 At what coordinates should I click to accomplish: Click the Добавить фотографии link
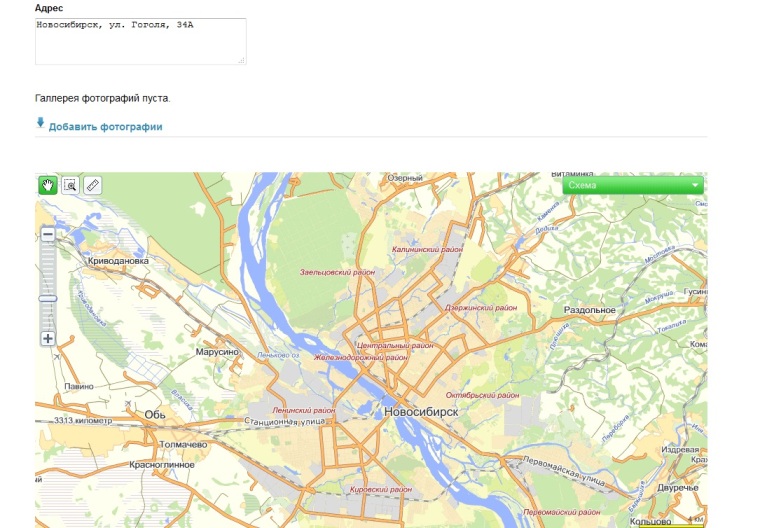coord(106,127)
